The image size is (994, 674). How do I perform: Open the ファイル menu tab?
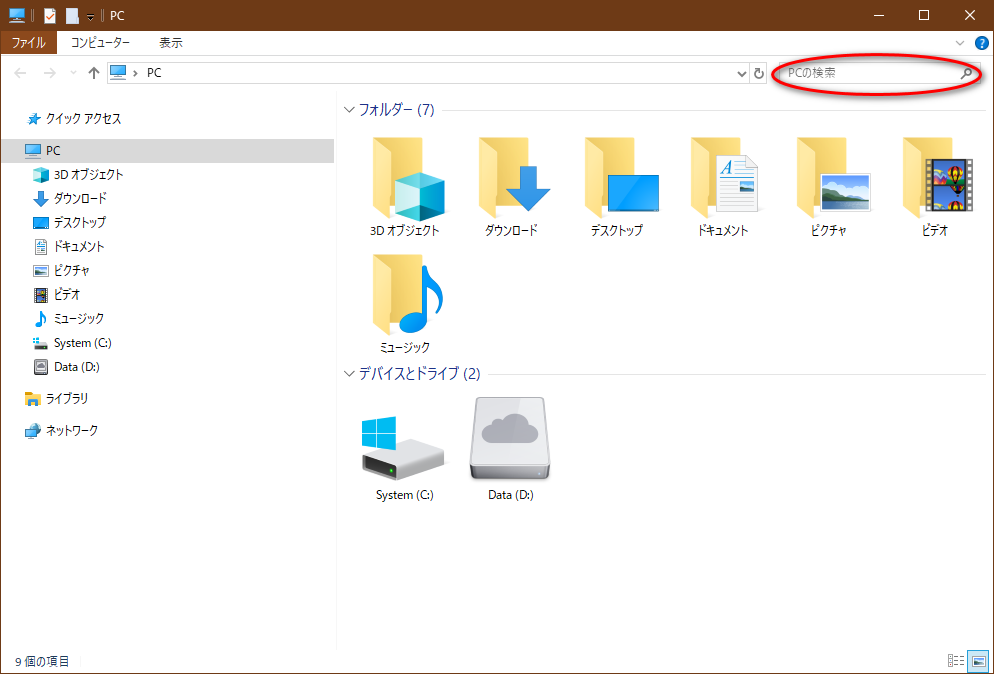pyautogui.click(x=28, y=43)
